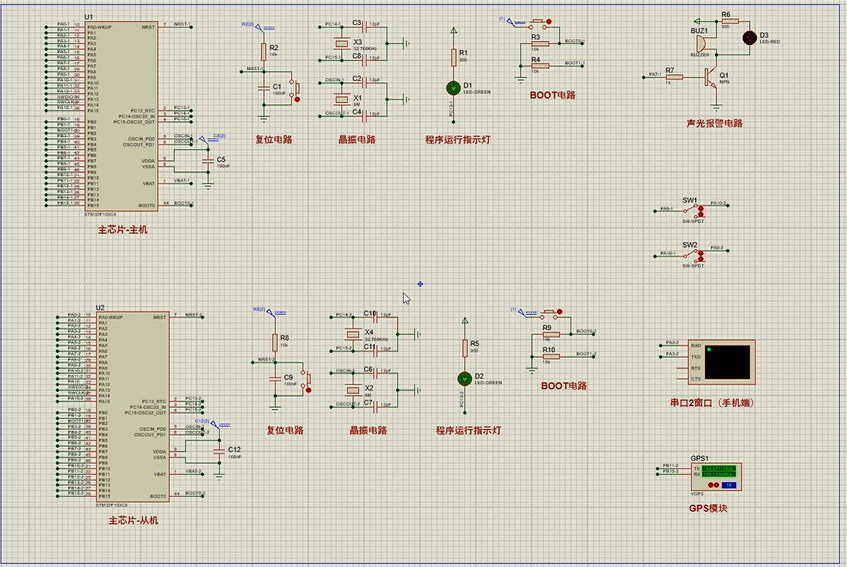Click the green LED D1
This screenshot has height=567, width=847.
(x=453, y=88)
